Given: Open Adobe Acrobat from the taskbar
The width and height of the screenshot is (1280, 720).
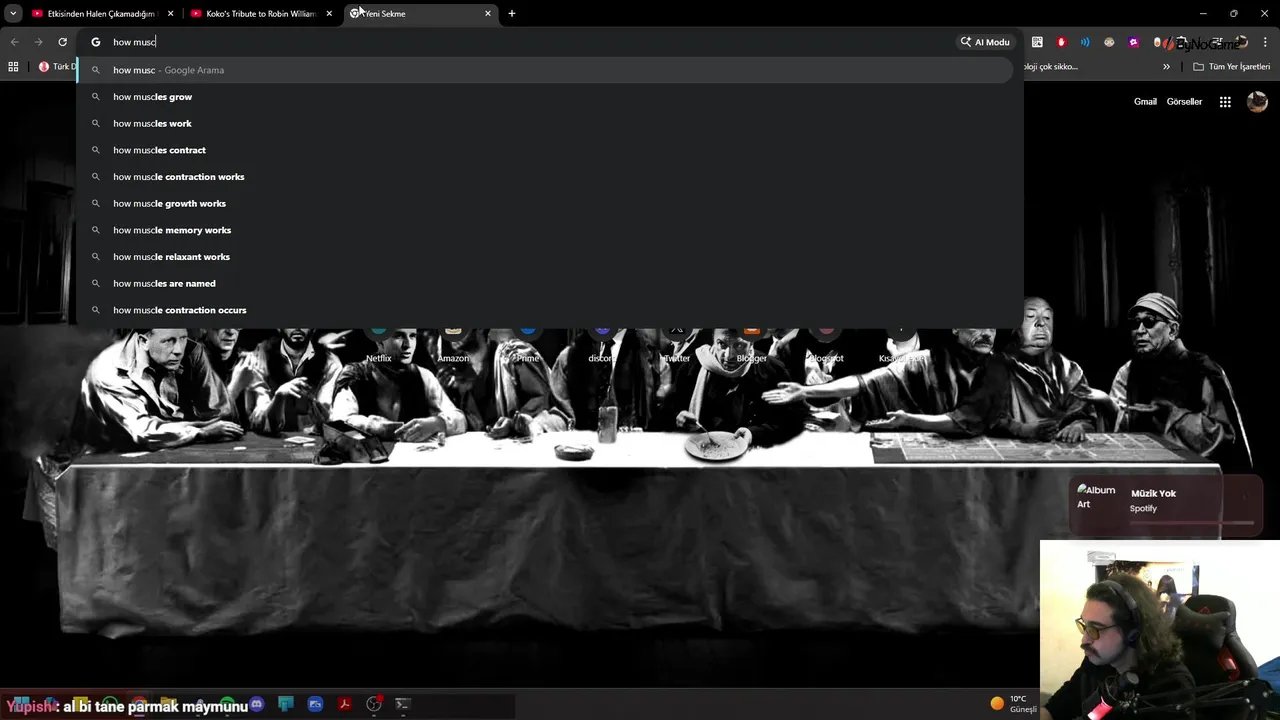Looking at the screenshot, I should click(344, 704).
